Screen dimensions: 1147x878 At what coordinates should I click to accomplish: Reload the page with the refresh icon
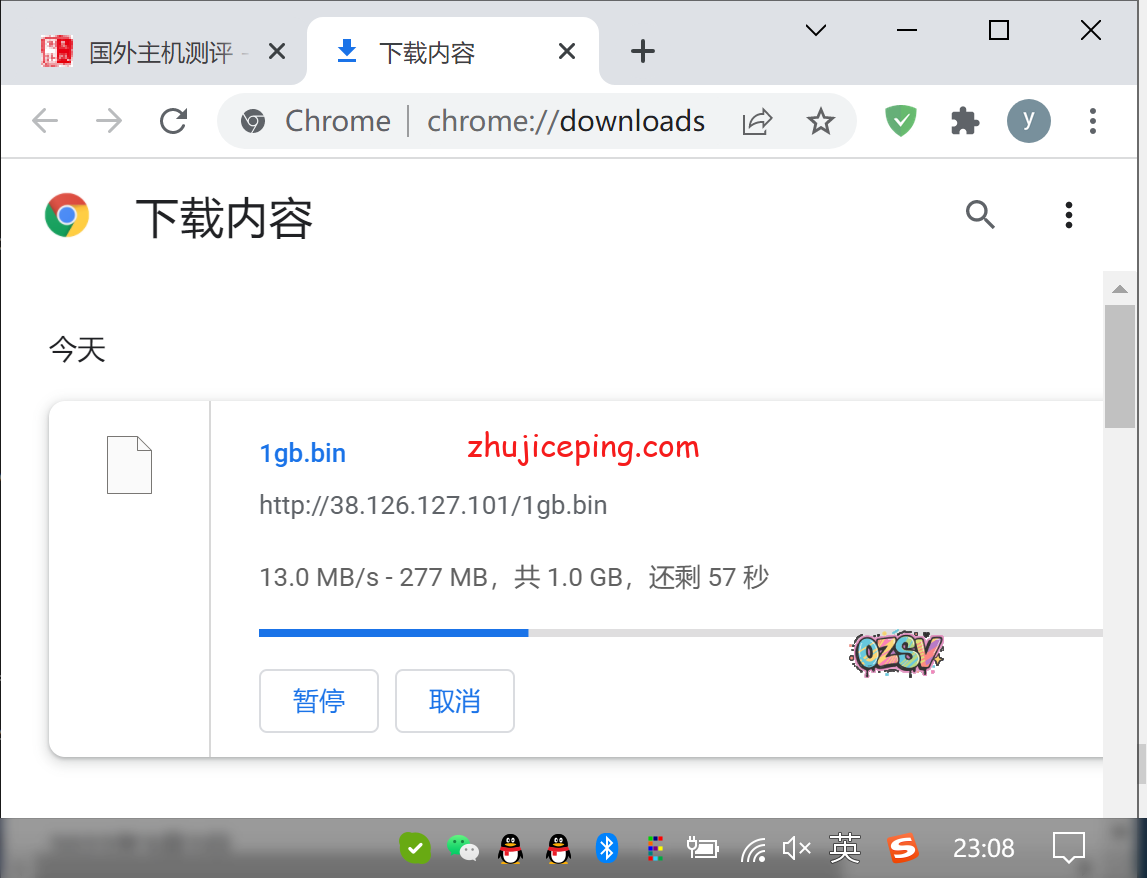[x=174, y=121]
